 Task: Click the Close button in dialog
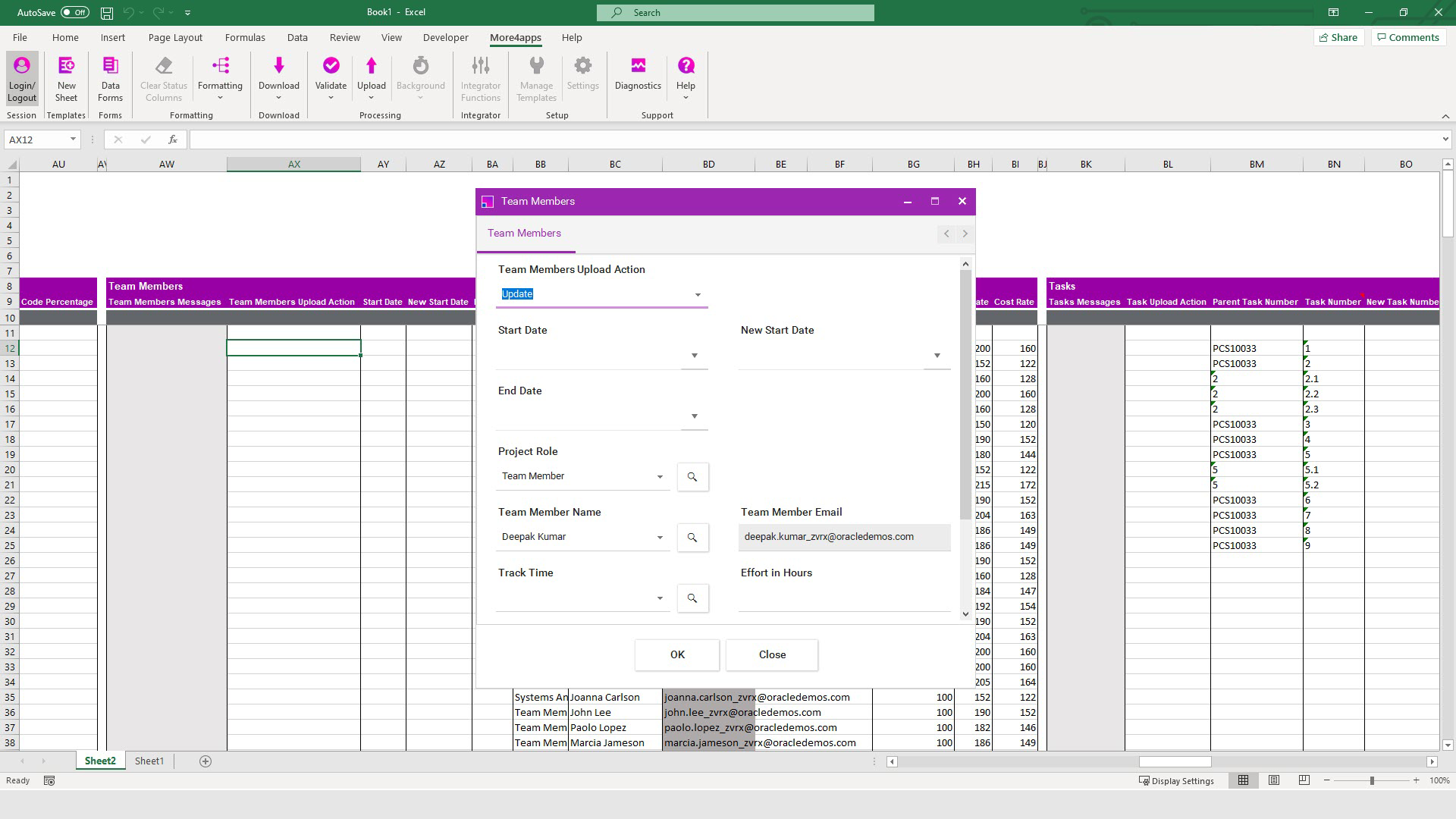pos(772,654)
